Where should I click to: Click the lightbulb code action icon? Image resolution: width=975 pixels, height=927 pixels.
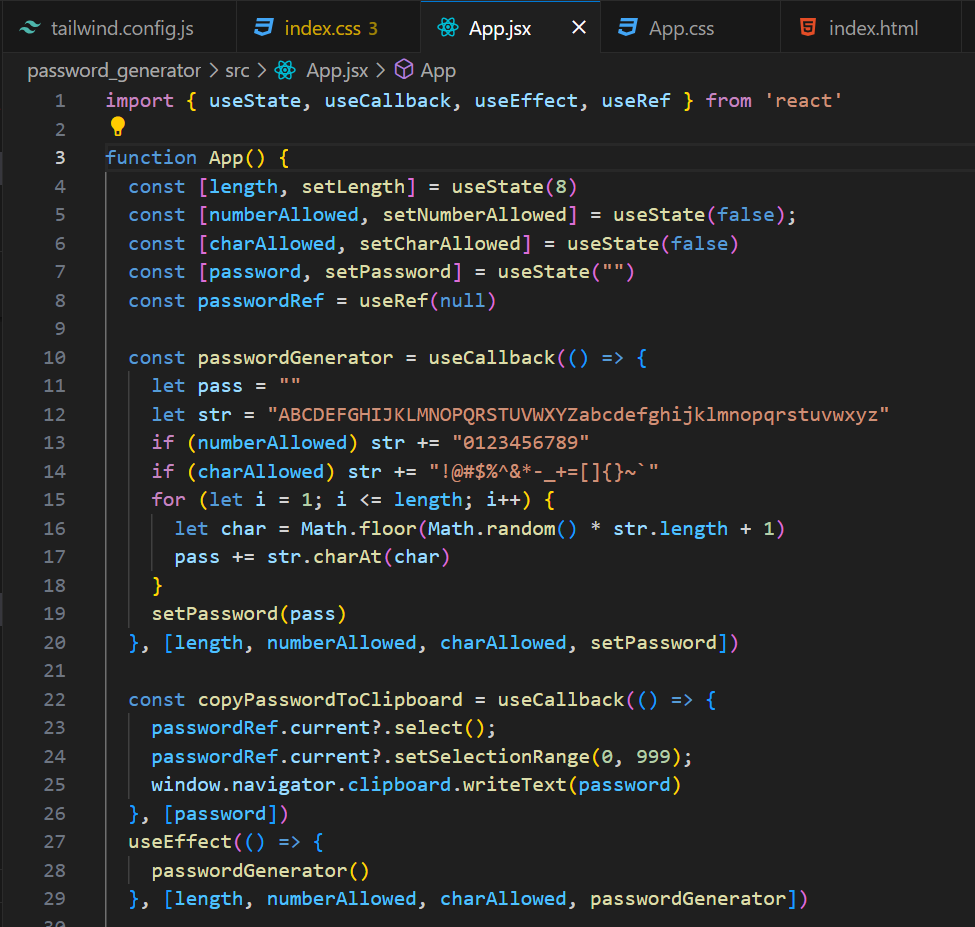117,126
